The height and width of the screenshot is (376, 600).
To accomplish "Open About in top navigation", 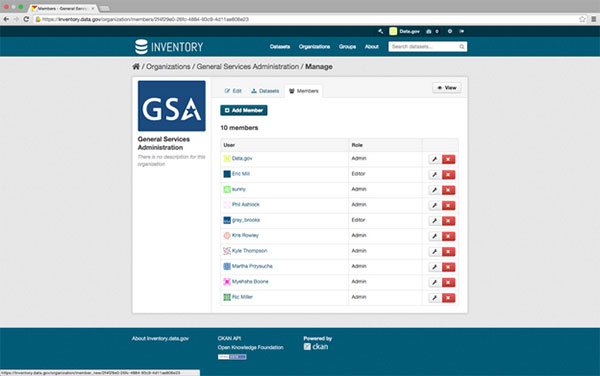I will click(372, 47).
